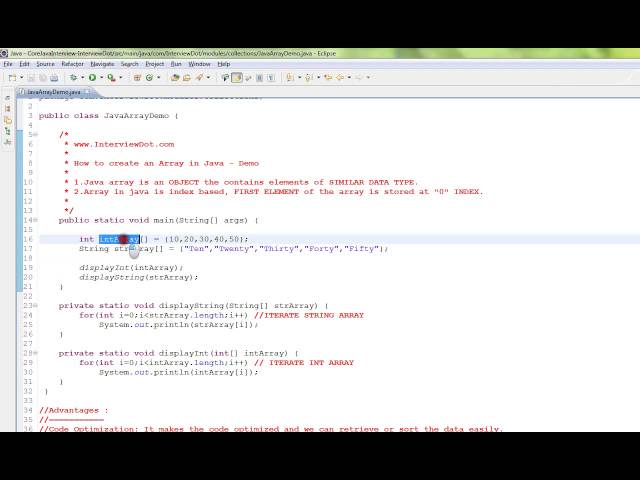Viewport: 640px width, 480px height.
Task: Open the Project menu
Action: tap(155, 64)
